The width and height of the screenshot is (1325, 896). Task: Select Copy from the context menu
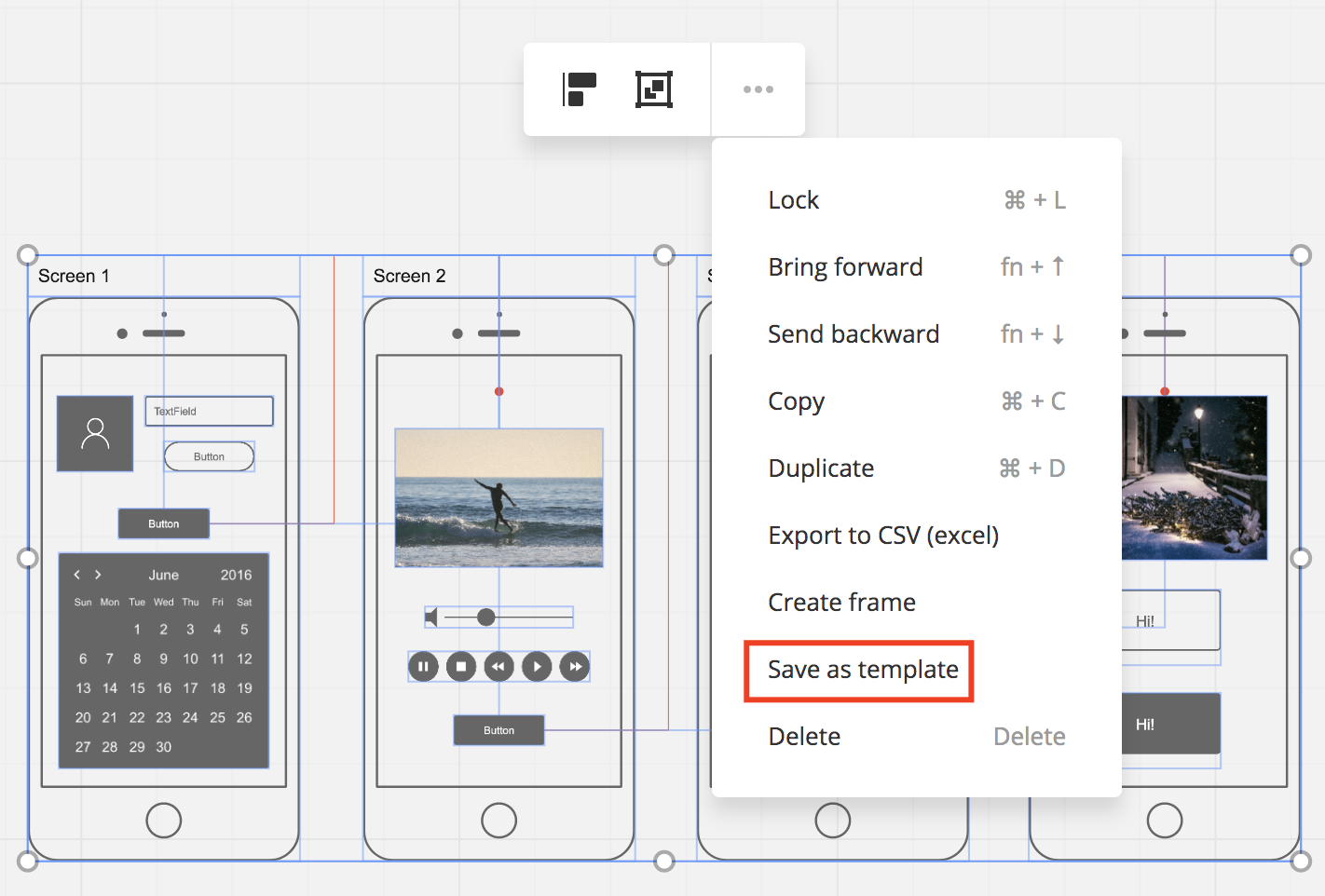(x=796, y=401)
